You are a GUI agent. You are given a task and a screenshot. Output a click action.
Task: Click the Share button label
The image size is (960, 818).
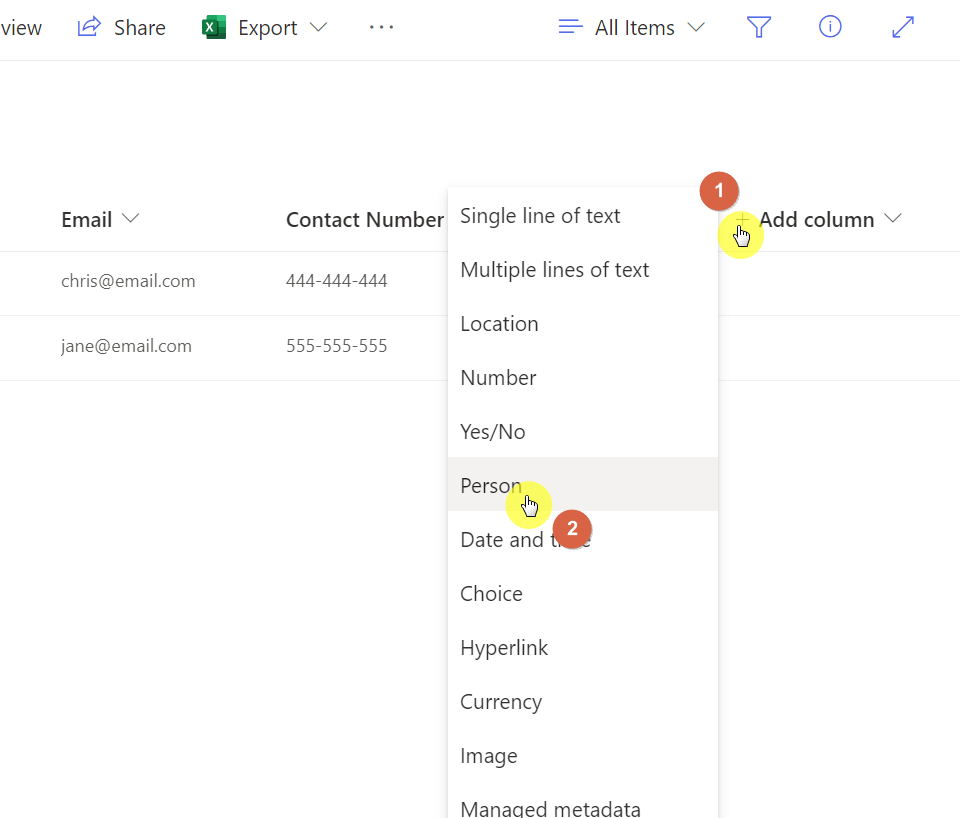[140, 28]
